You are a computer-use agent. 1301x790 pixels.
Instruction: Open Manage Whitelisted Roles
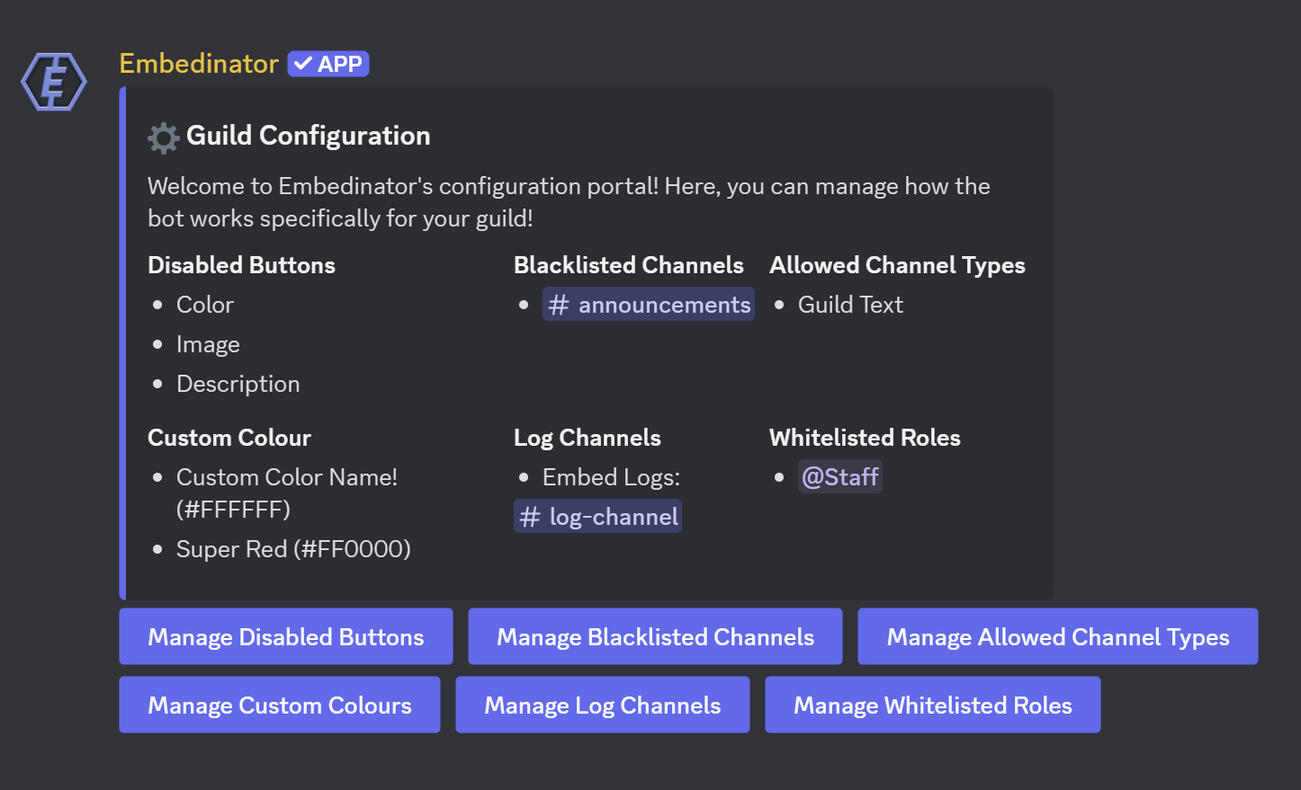tap(933, 705)
